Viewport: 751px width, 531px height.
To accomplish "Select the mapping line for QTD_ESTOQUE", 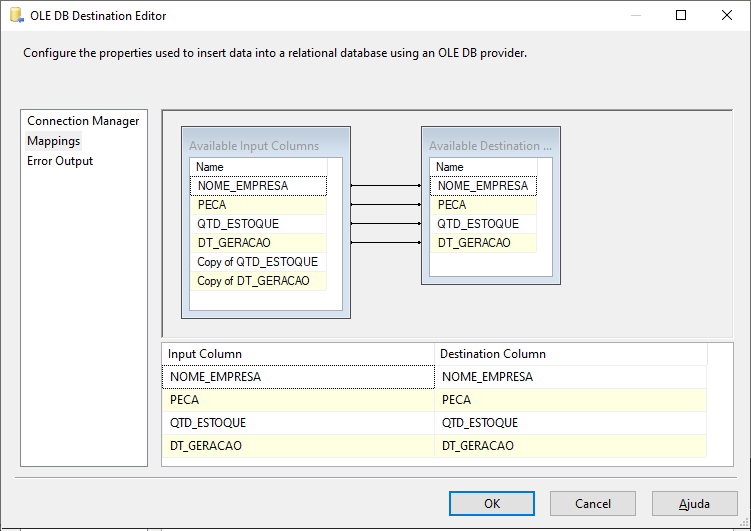I will [x=386, y=224].
